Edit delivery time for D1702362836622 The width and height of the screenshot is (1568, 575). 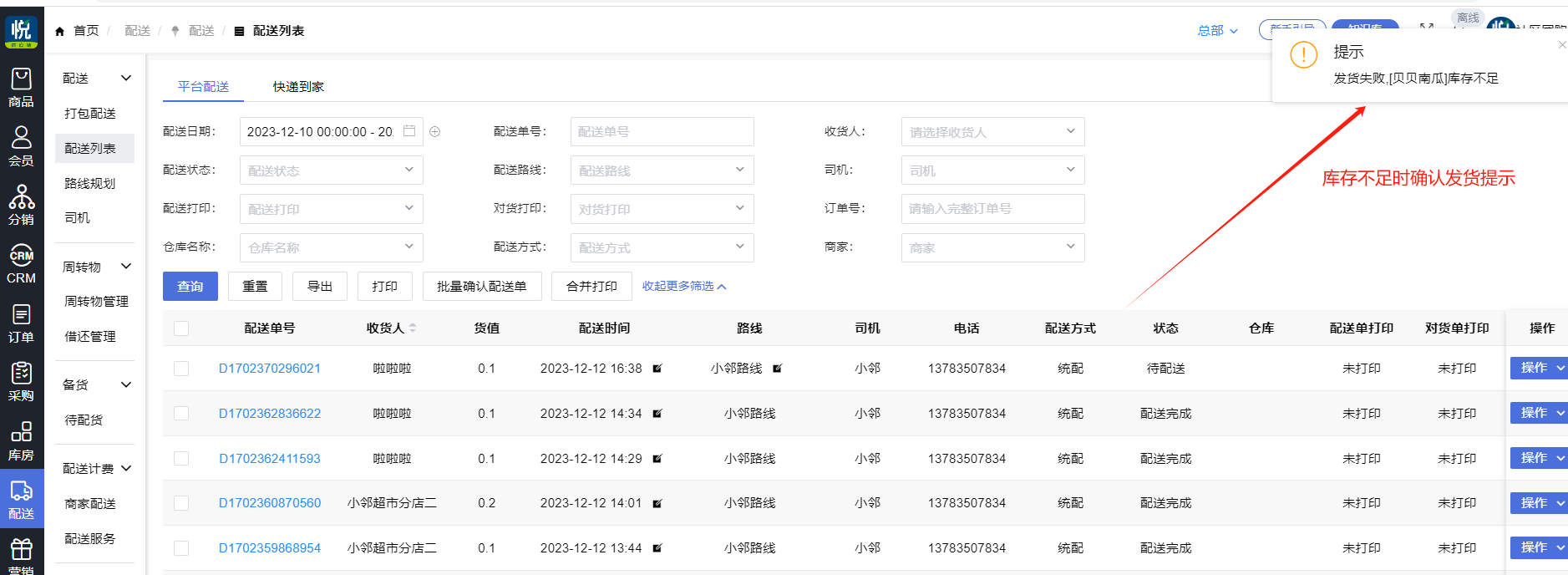point(657,414)
